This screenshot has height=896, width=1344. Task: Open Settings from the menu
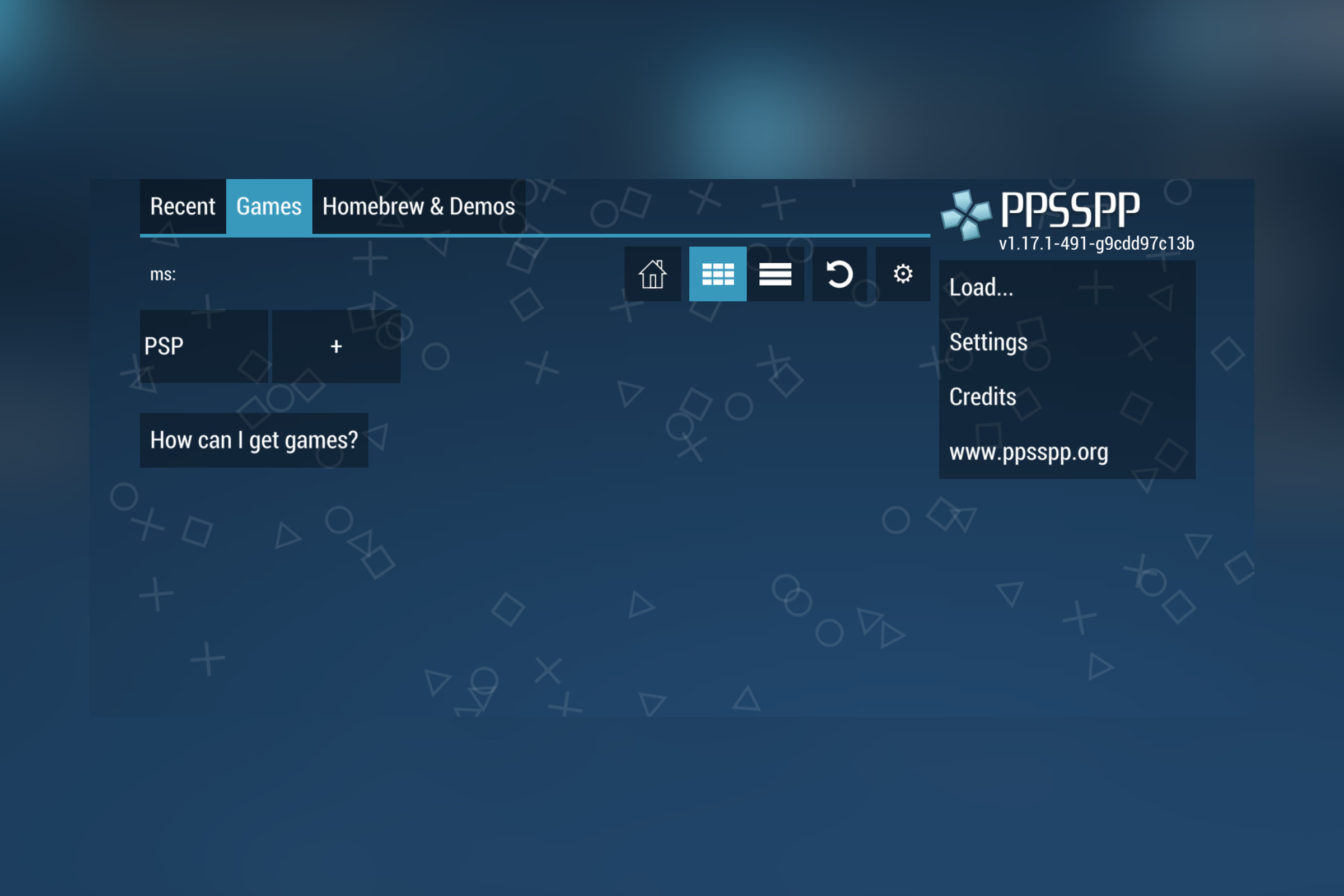pyautogui.click(x=989, y=342)
